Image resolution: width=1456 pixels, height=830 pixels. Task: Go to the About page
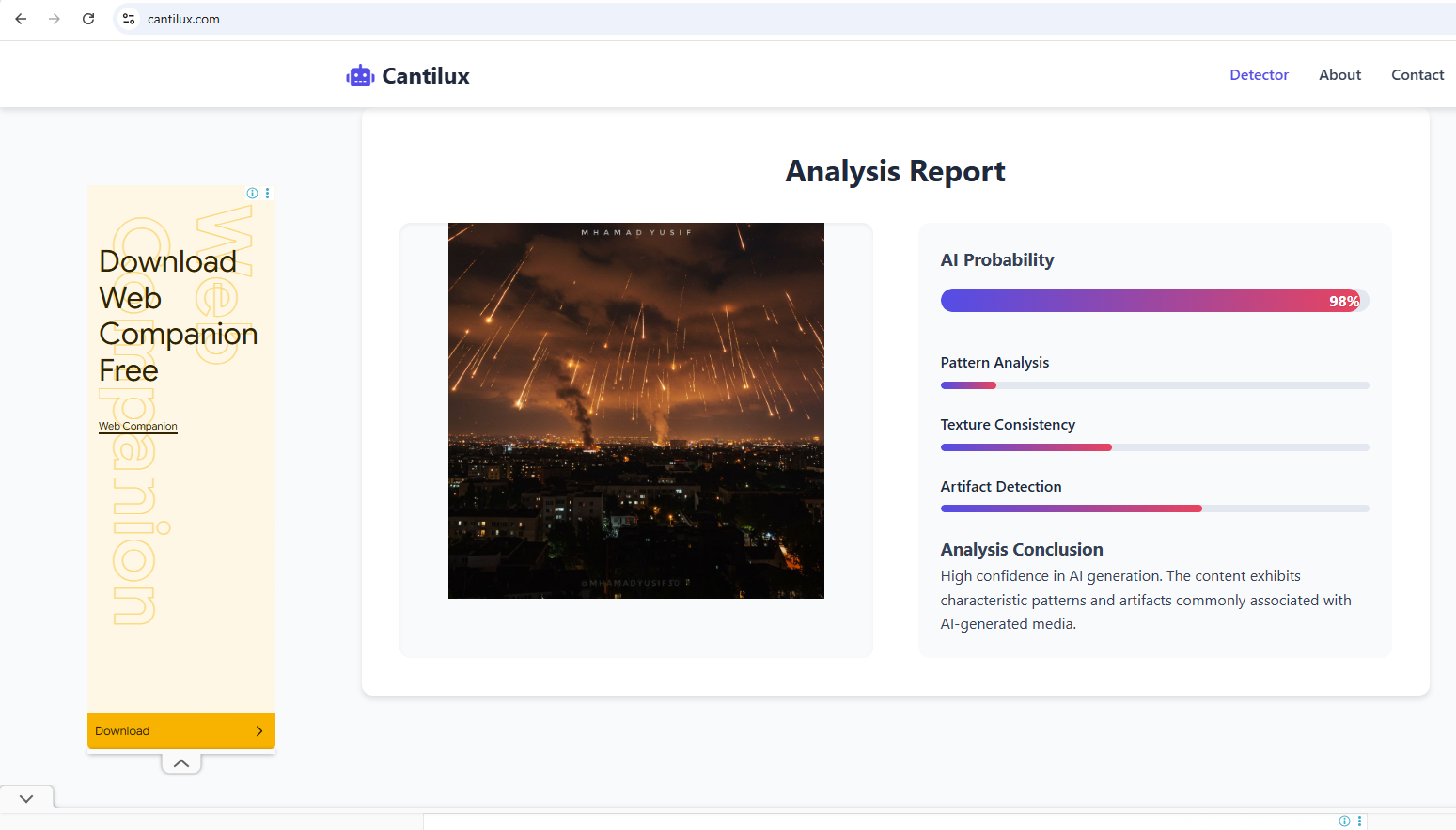[1339, 75]
